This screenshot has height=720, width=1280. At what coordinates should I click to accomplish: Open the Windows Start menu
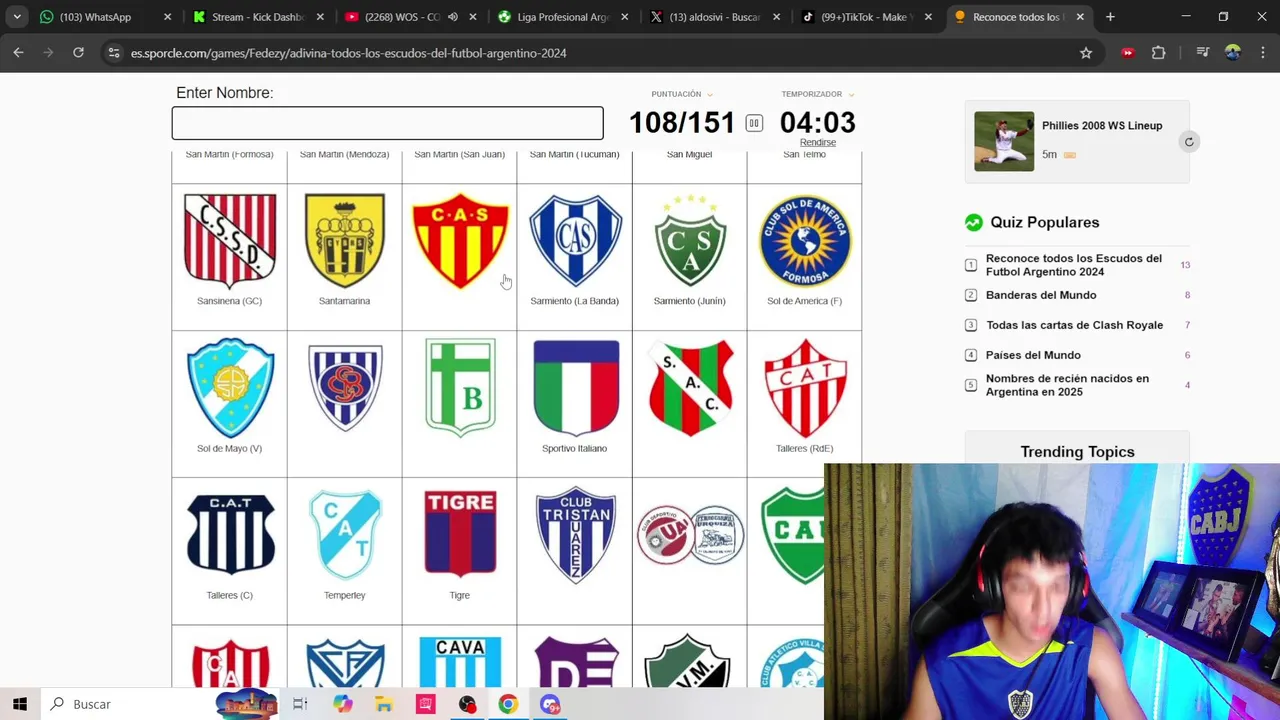[x=20, y=704]
